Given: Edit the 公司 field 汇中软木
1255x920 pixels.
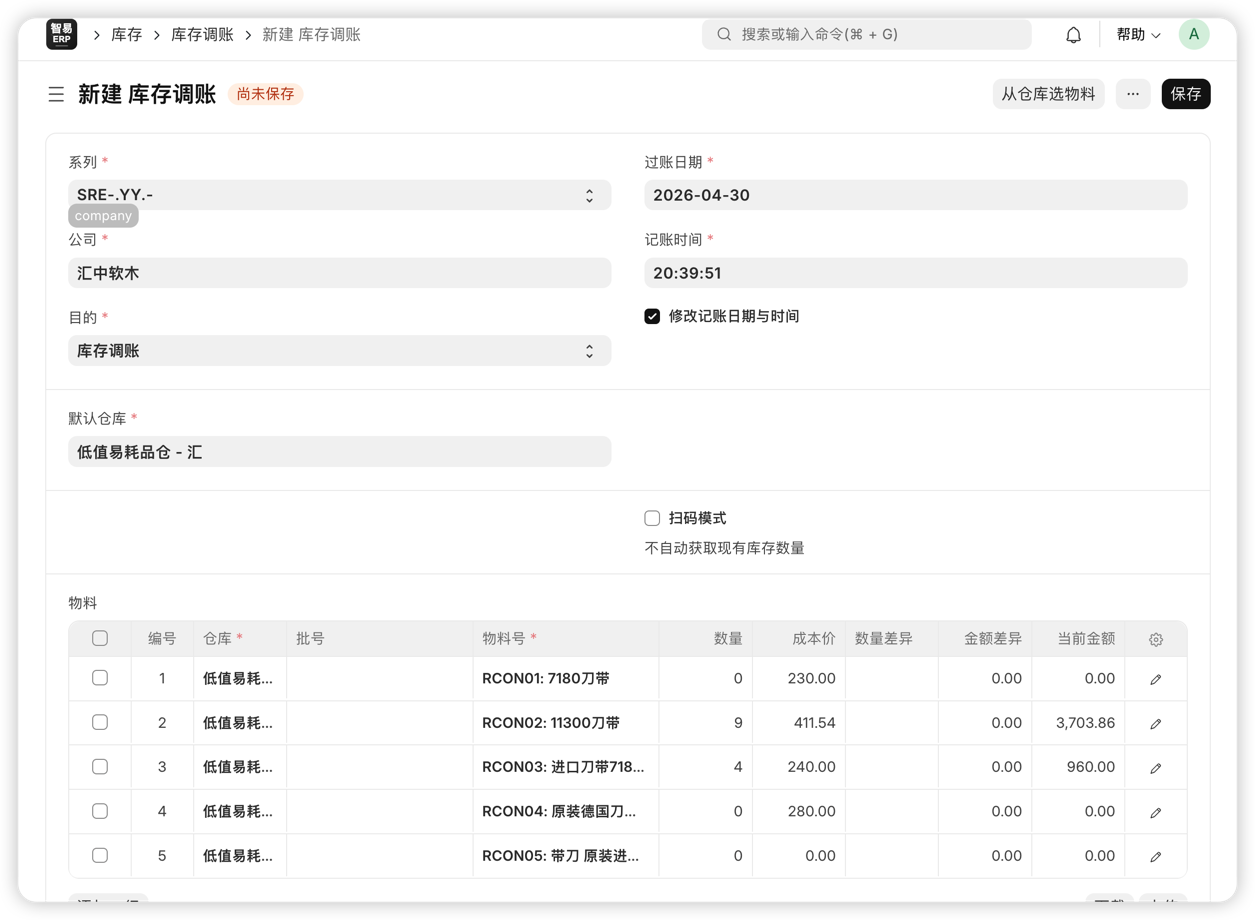Looking at the screenshot, I should pos(340,273).
